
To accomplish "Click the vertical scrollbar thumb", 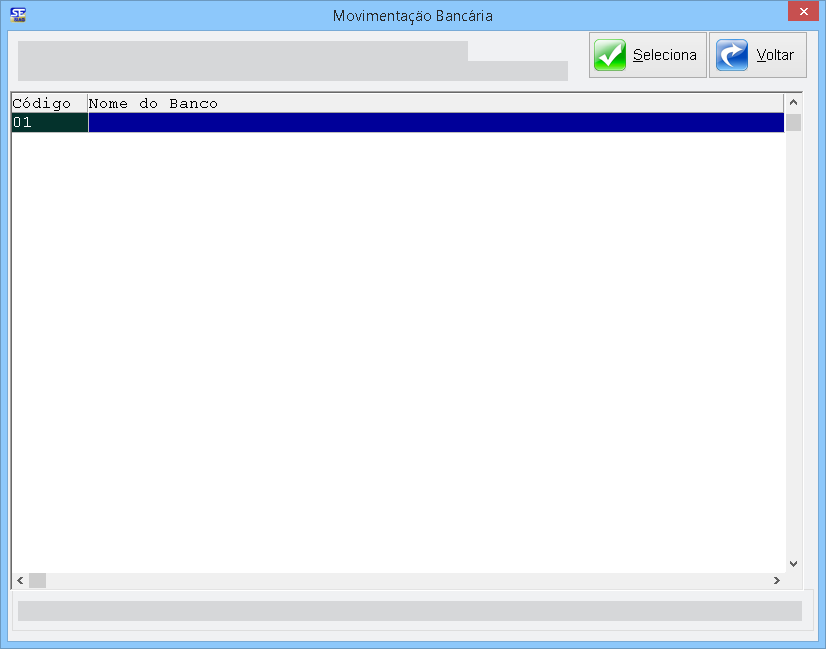I will coord(793,123).
